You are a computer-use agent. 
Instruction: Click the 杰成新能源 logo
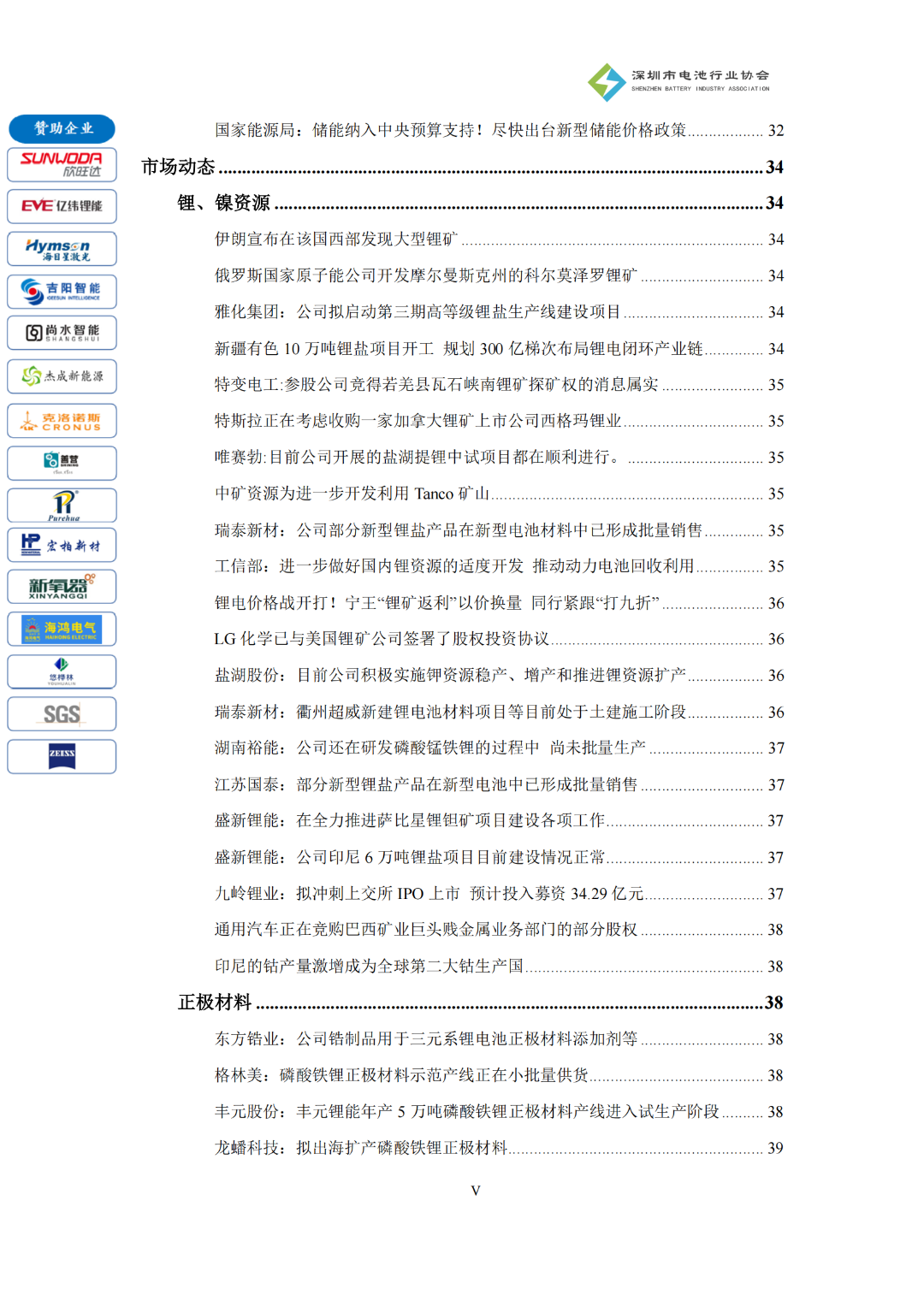coord(62,376)
